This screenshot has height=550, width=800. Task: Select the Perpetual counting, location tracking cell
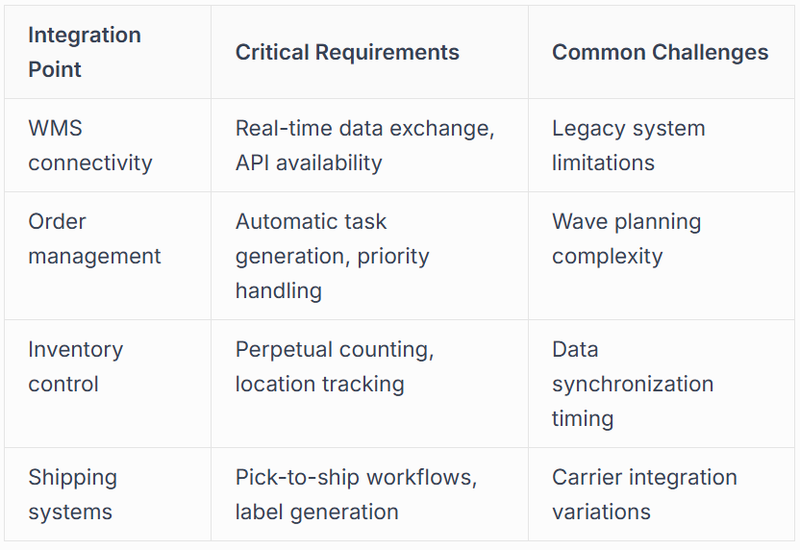point(369,384)
